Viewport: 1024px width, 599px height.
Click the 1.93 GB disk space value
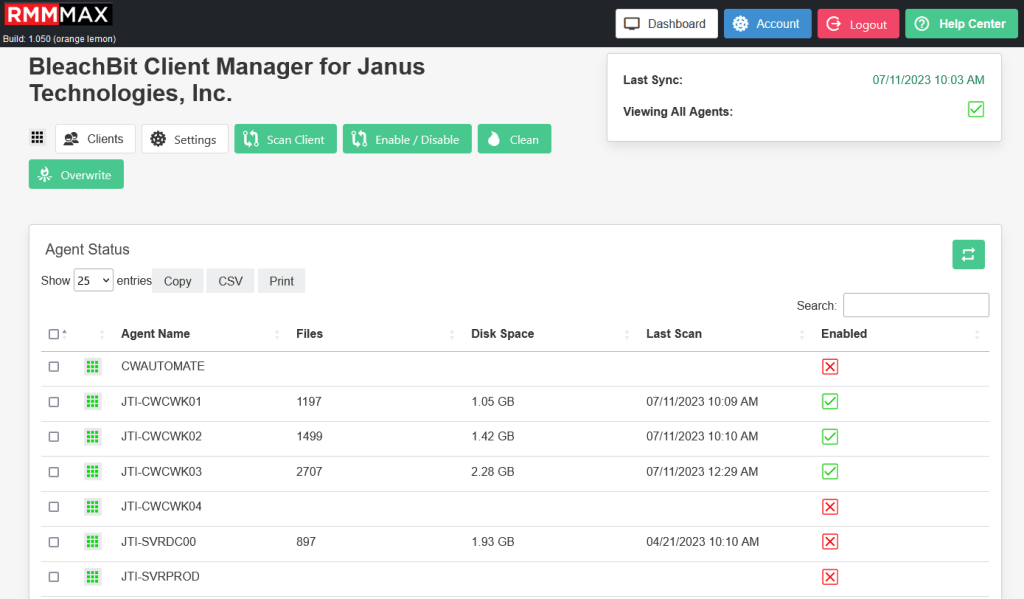point(492,542)
